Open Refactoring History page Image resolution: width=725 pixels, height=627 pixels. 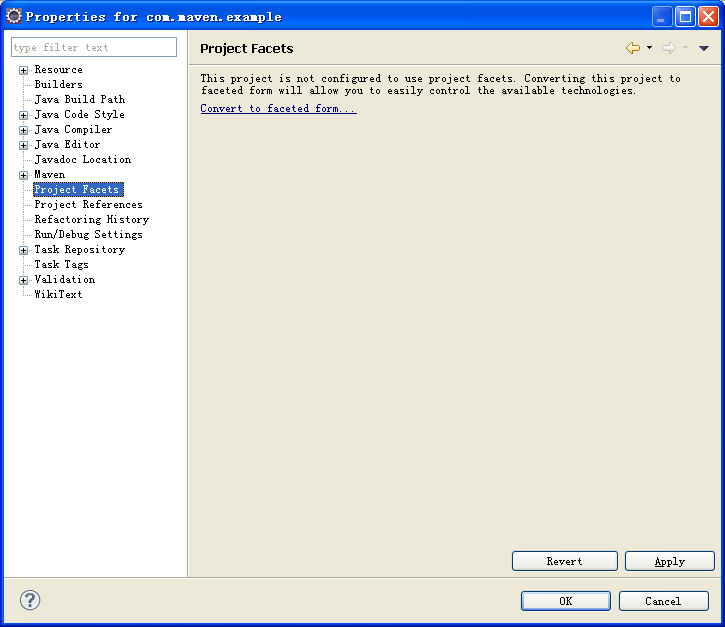click(x=92, y=219)
